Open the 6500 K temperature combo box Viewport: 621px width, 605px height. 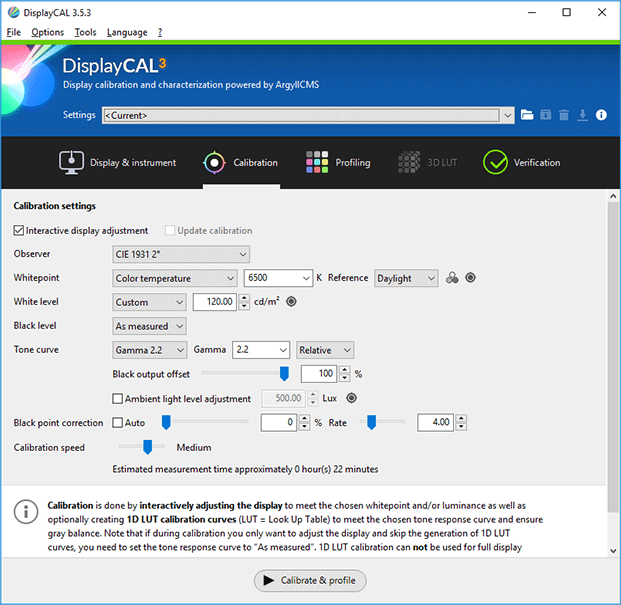tap(278, 278)
